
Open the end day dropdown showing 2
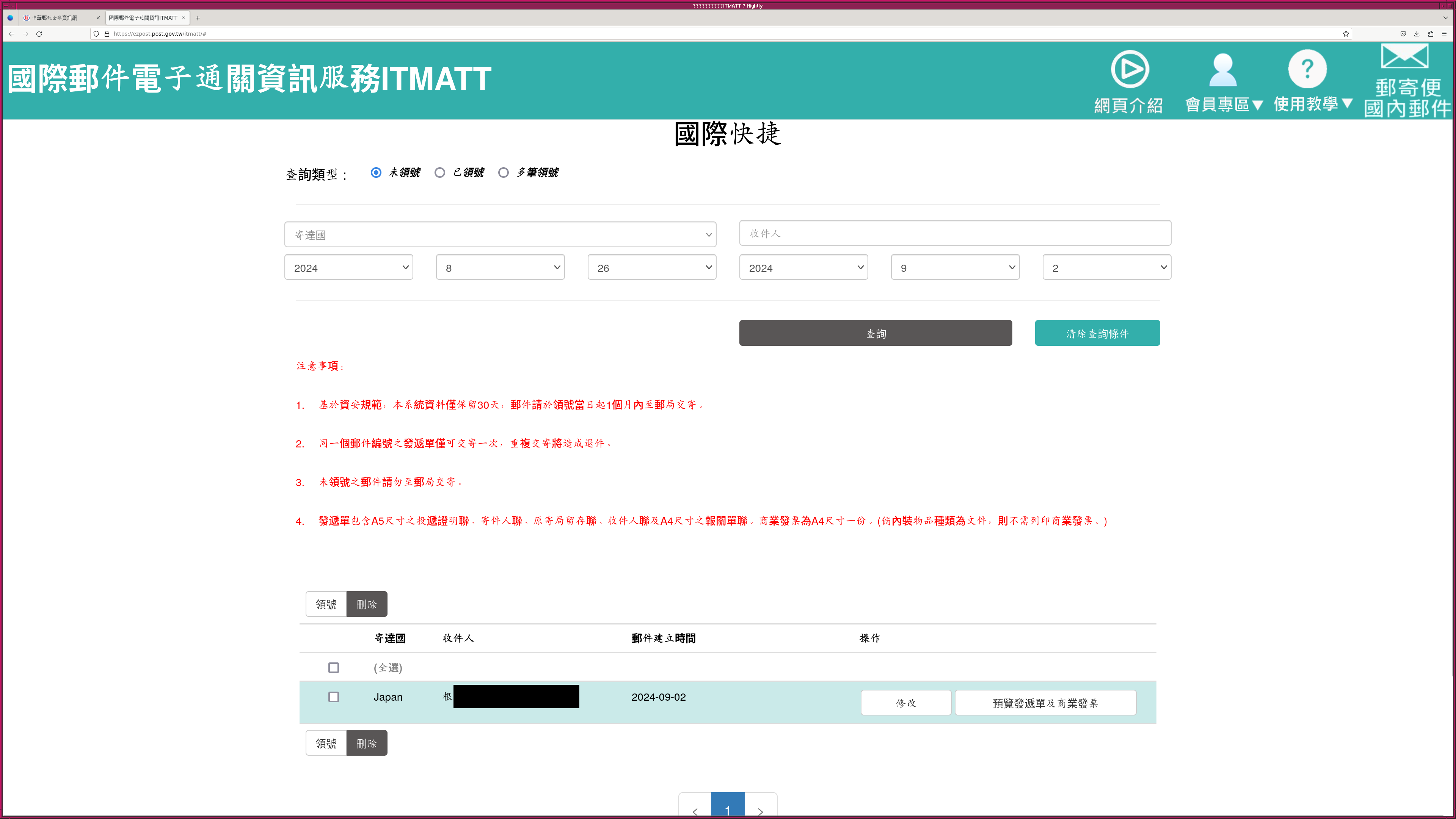(1106, 267)
